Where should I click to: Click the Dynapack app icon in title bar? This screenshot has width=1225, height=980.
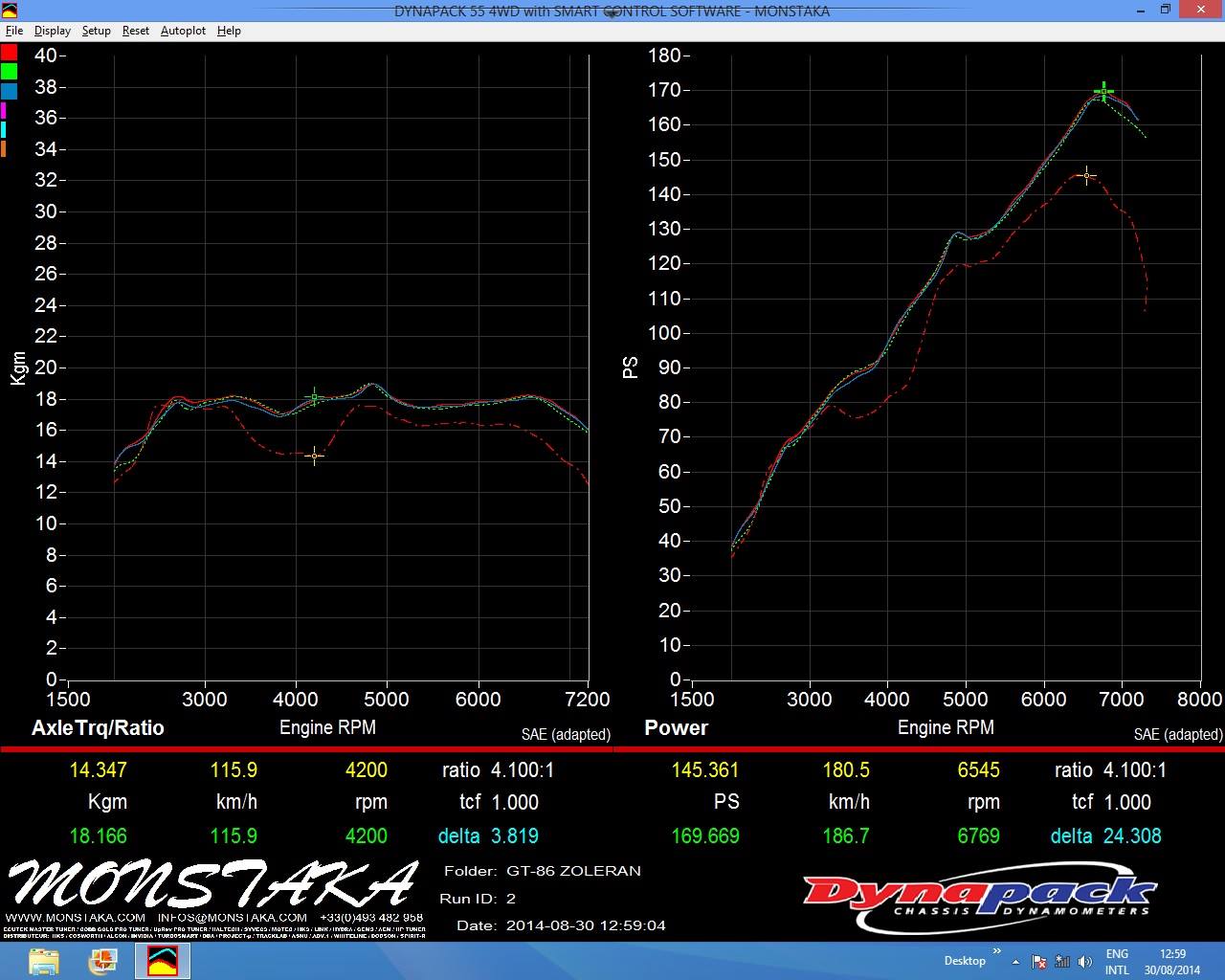click(10, 11)
